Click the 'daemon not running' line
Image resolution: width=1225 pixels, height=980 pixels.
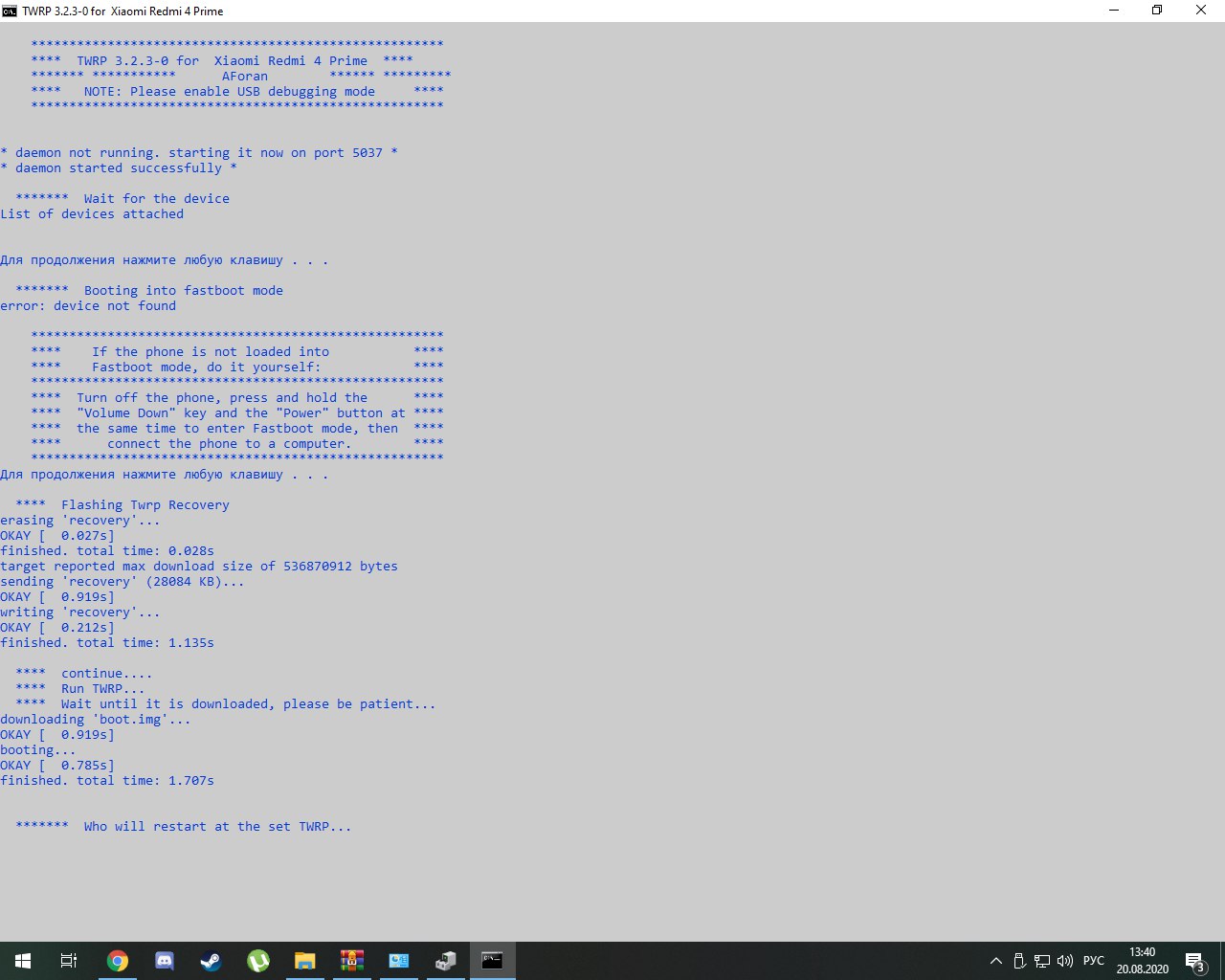[199, 153]
